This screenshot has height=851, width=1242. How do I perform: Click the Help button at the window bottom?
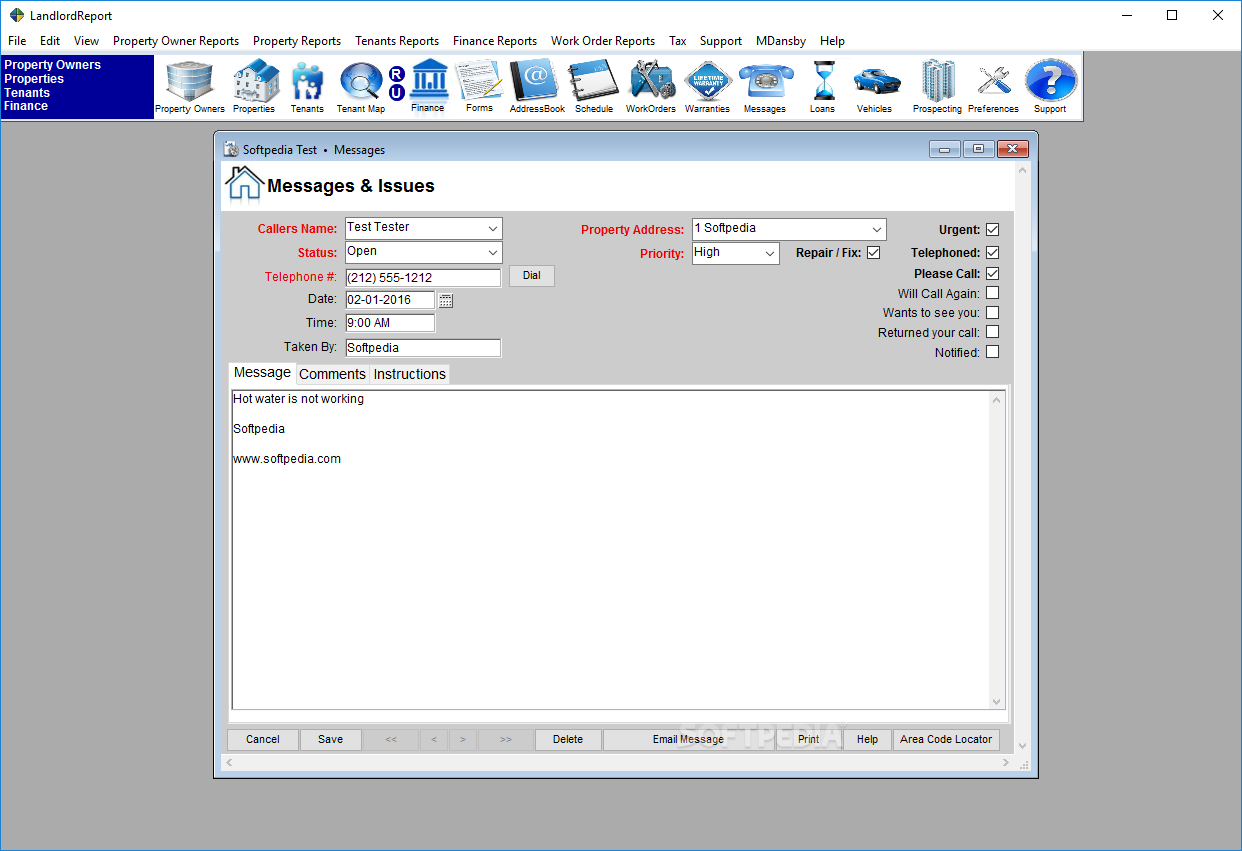click(x=868, y=739)
